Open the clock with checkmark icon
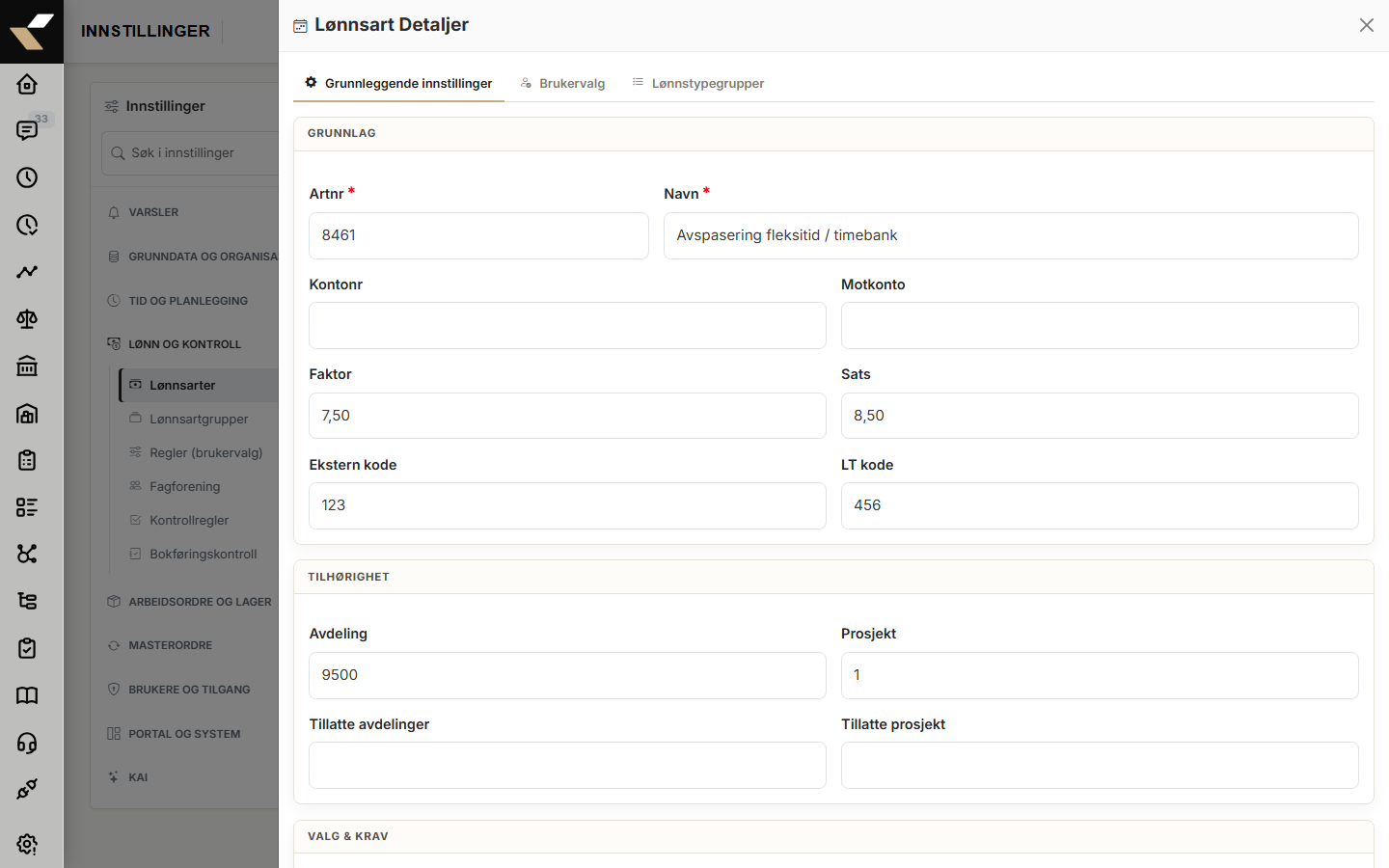Image resolution: width=1389 pixels, height=868 pixels. click(27, 225)
